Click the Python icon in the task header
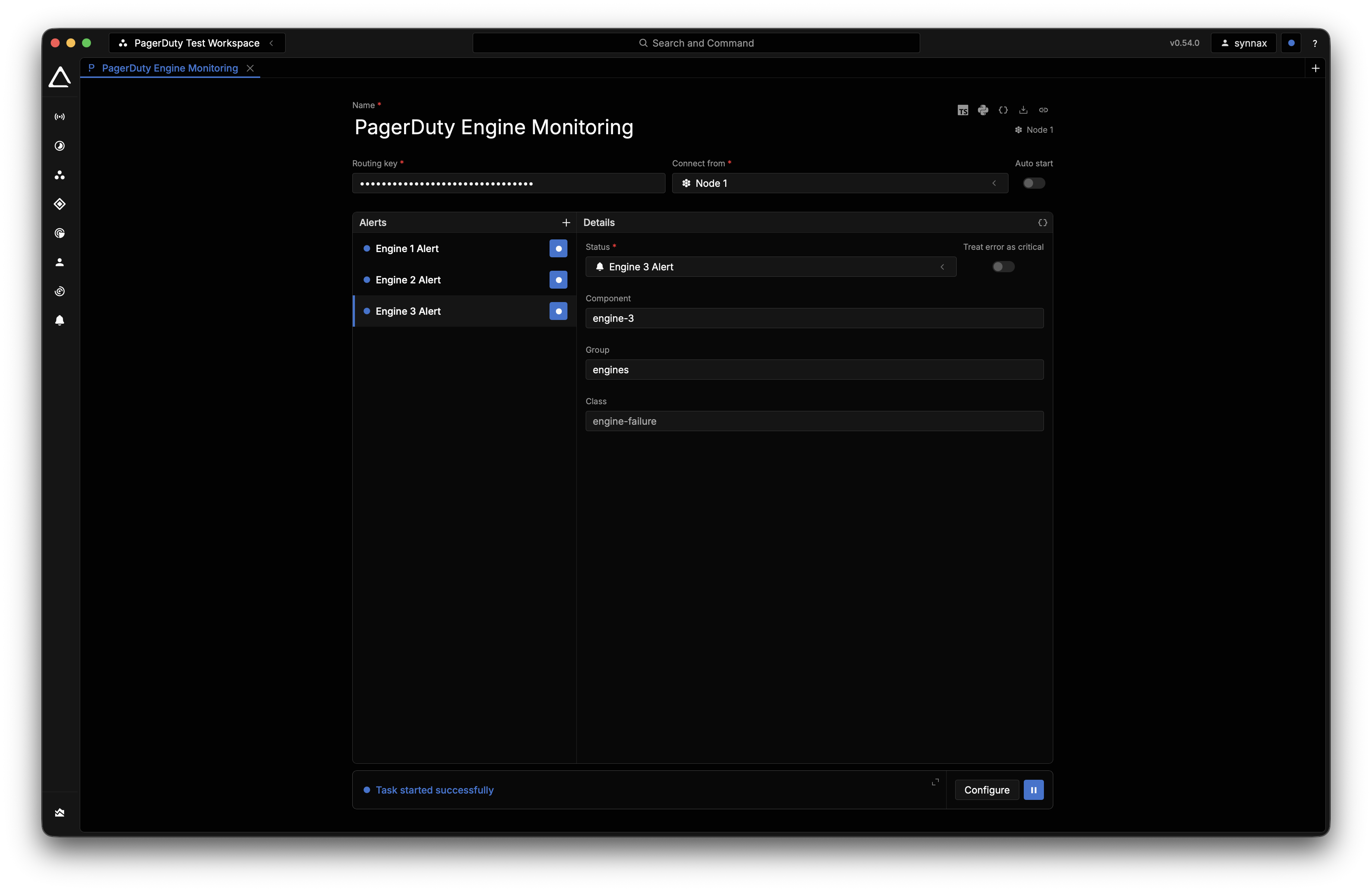The height and width of the screenshot is (892, 1372). coord(983,110)
